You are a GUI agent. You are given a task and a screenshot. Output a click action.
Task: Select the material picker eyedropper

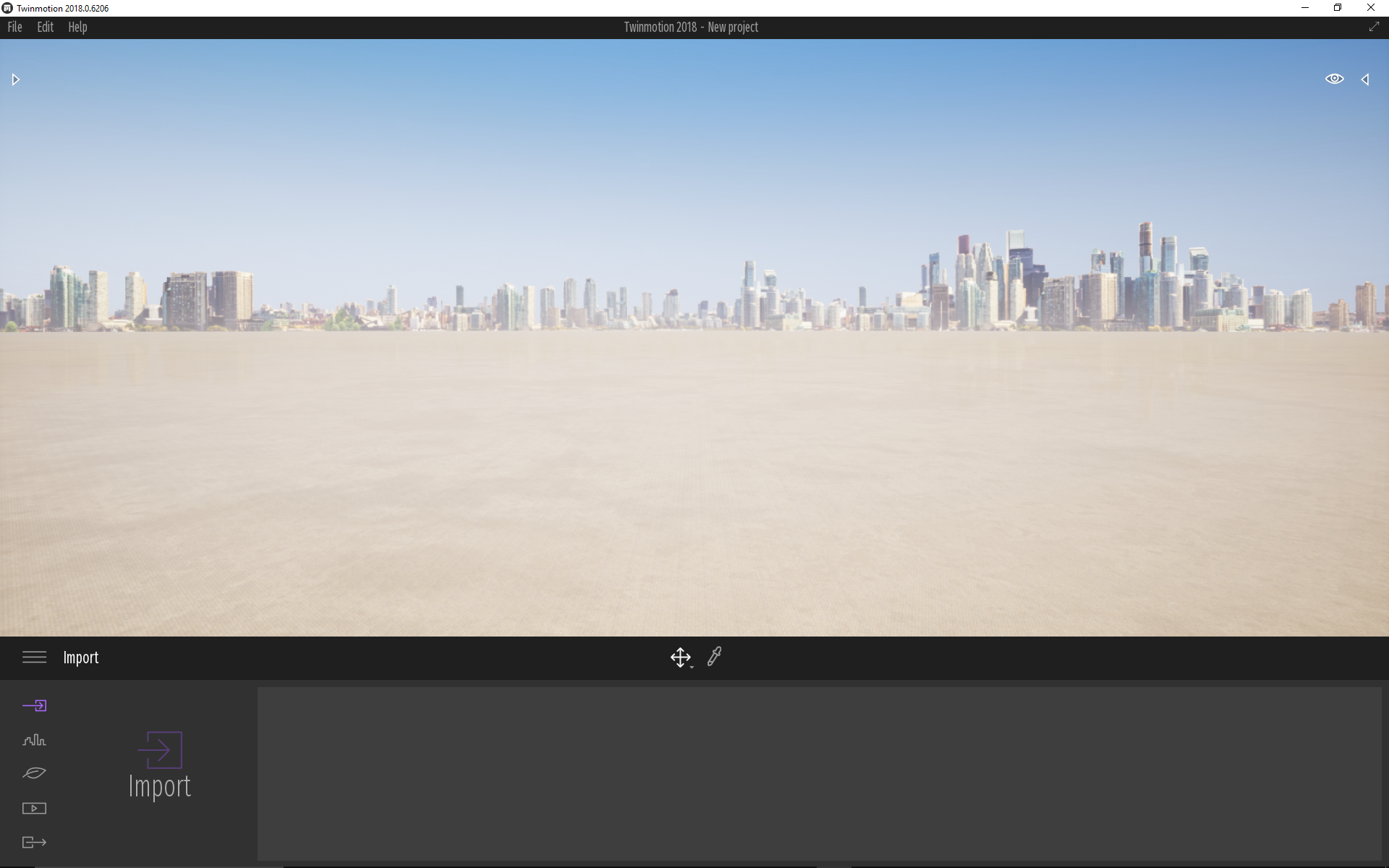tap(714, 656)
